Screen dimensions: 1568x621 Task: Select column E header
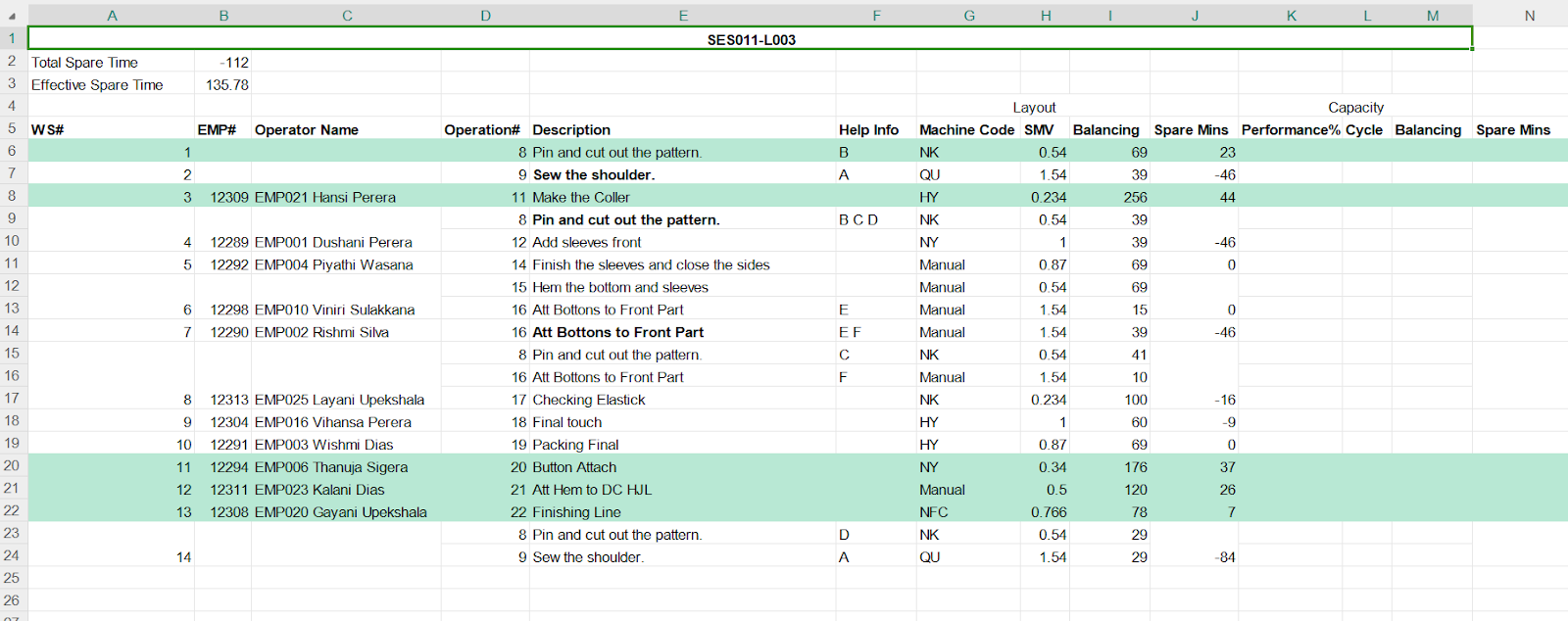683,16
